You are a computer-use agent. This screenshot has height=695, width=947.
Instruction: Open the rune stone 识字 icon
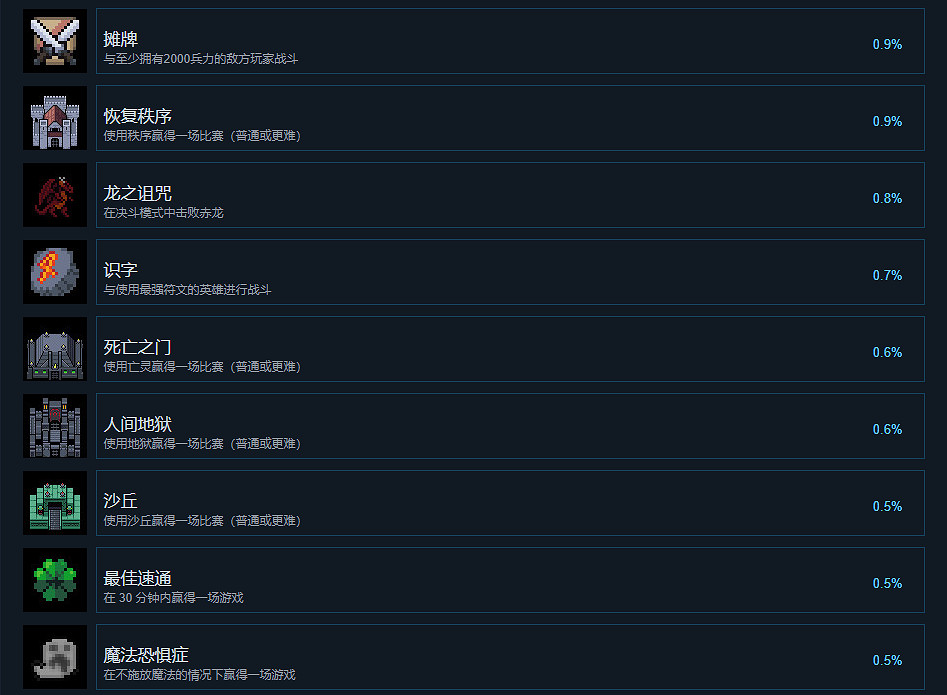point(55,272)
